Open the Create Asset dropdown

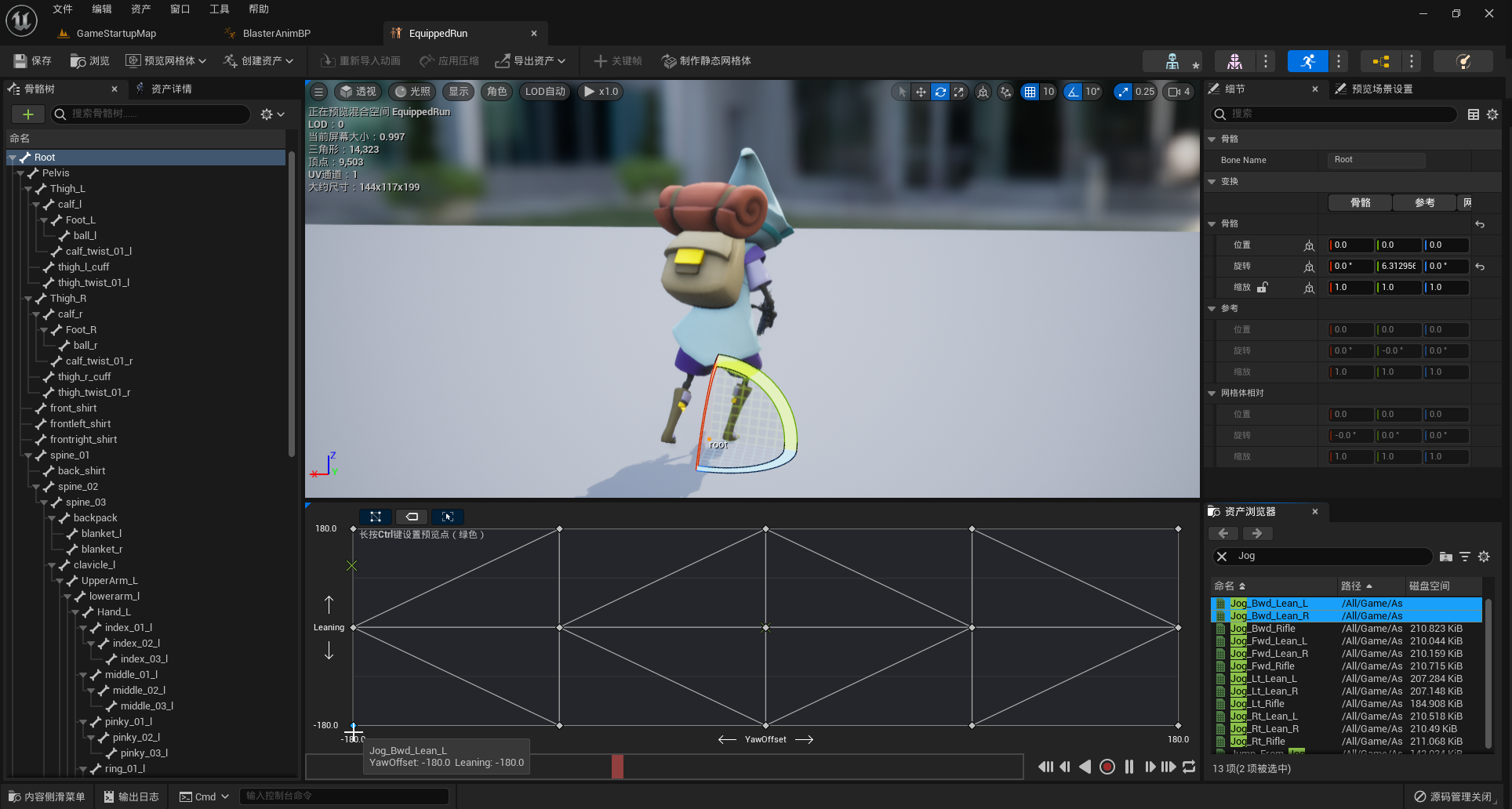(x=258, y=60)
